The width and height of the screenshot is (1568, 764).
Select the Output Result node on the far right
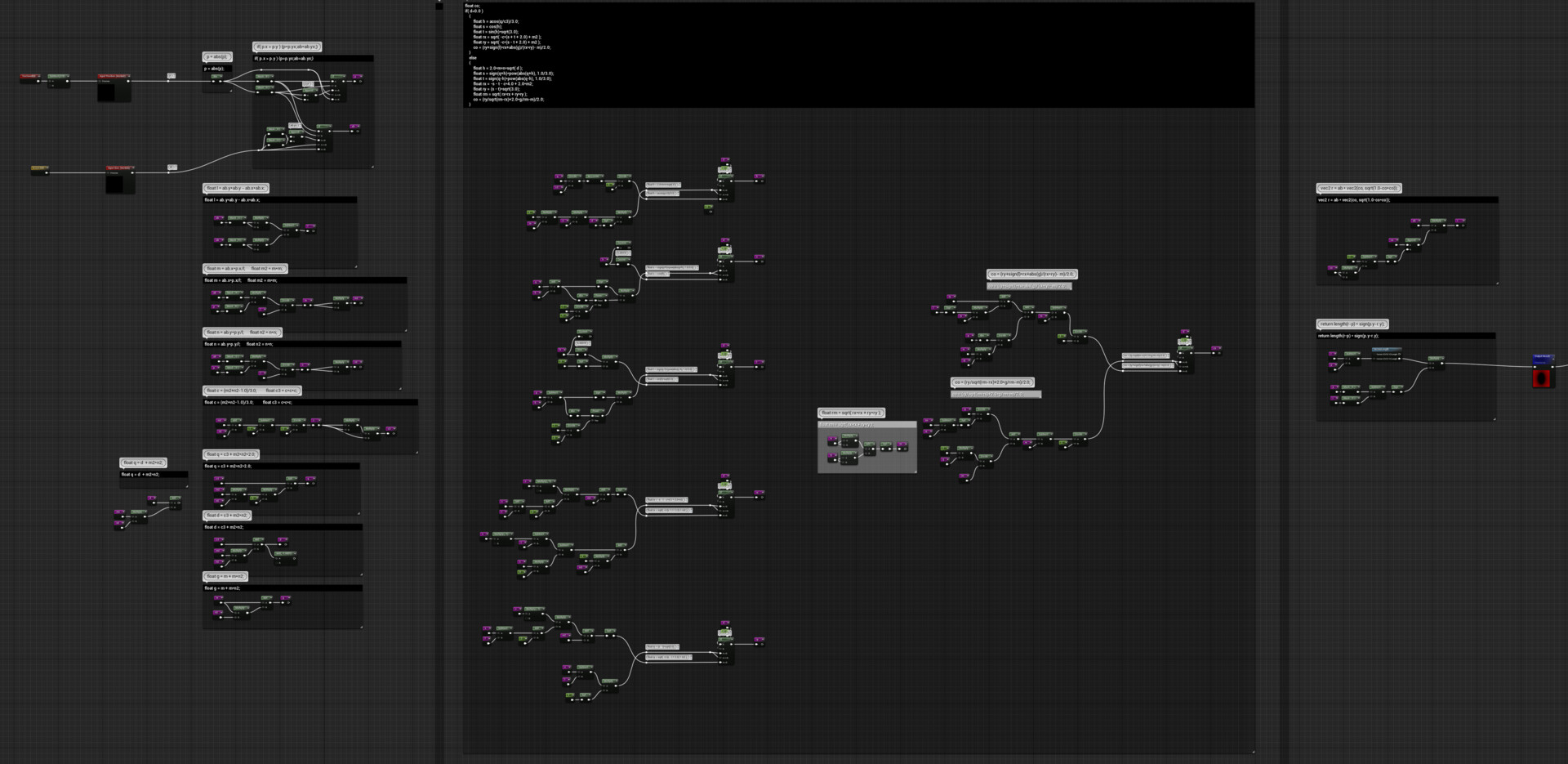[1543, 358]
